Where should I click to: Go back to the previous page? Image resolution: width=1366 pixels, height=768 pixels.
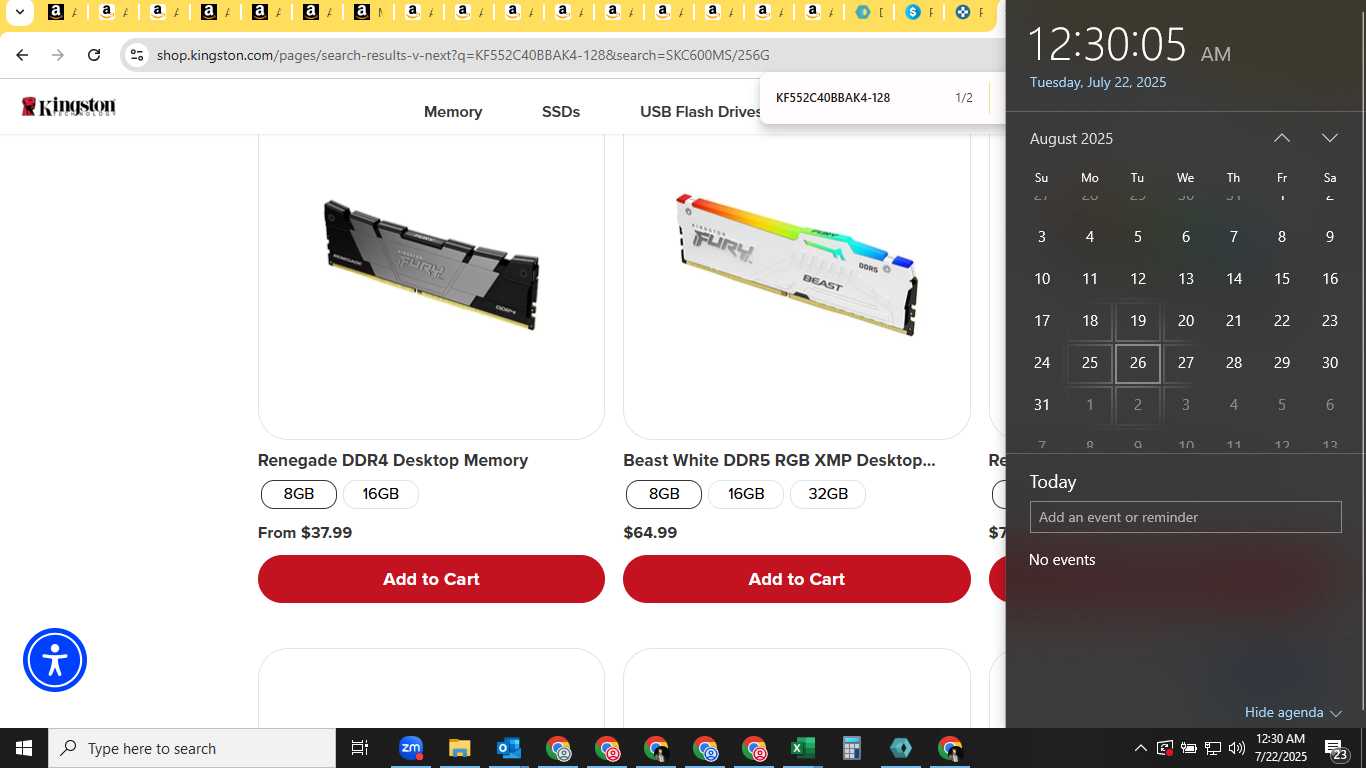click(22, 55)
